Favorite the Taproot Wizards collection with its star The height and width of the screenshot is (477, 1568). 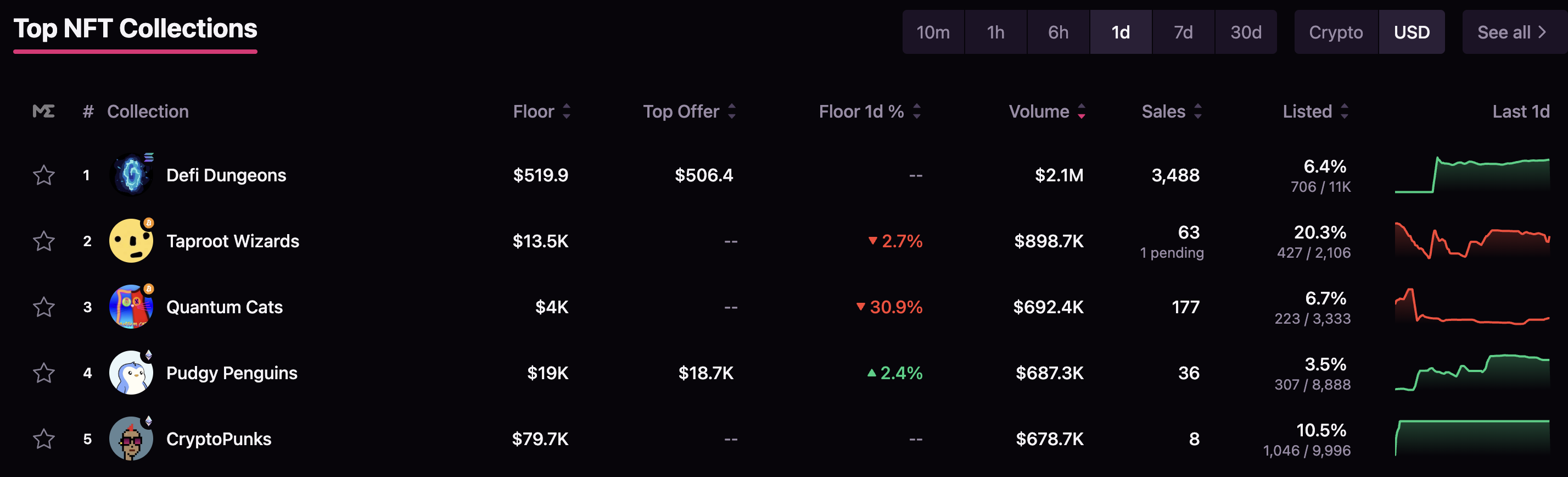point(43,241)
